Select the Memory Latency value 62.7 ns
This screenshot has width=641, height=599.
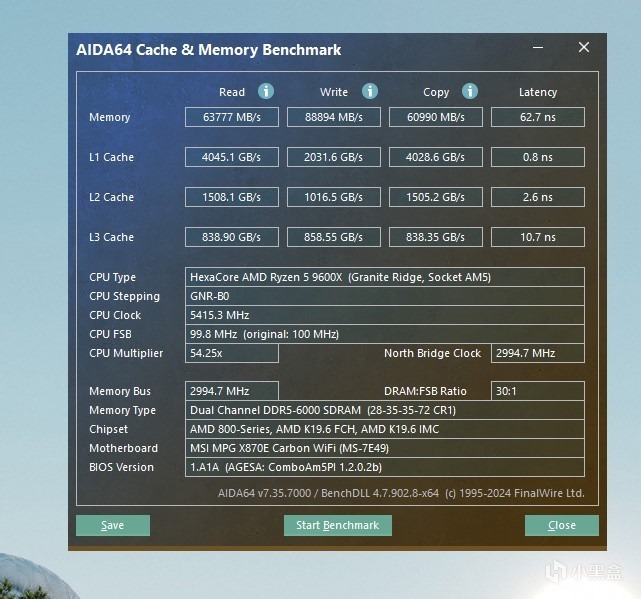coord(538,117)
